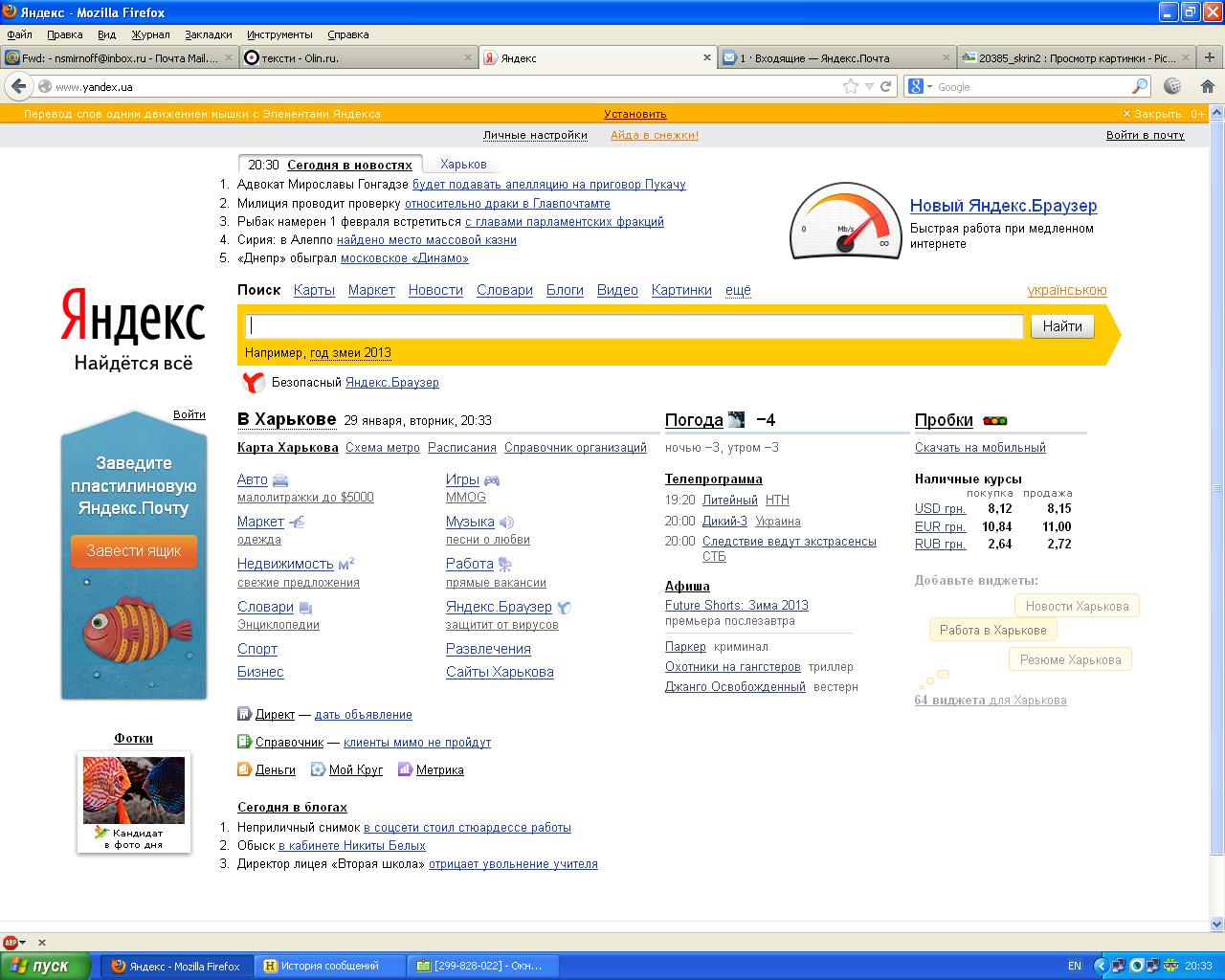Open the Файл menu
The width and height of the screenshot is (1225, 980).
[x=19, y=34]
